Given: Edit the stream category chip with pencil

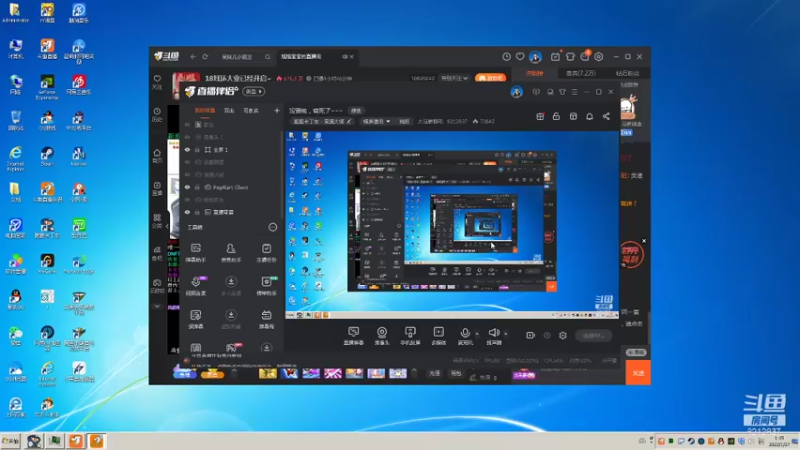Looking at the screenshot, I should tap(321, 121).
